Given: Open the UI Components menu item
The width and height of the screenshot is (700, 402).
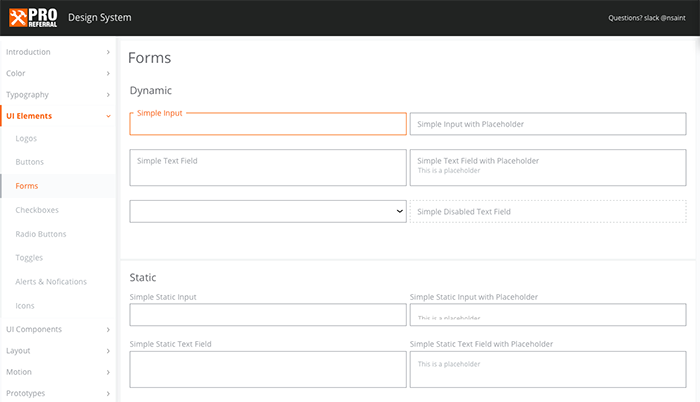Looking at the screenshot, I should coord(58,329).
